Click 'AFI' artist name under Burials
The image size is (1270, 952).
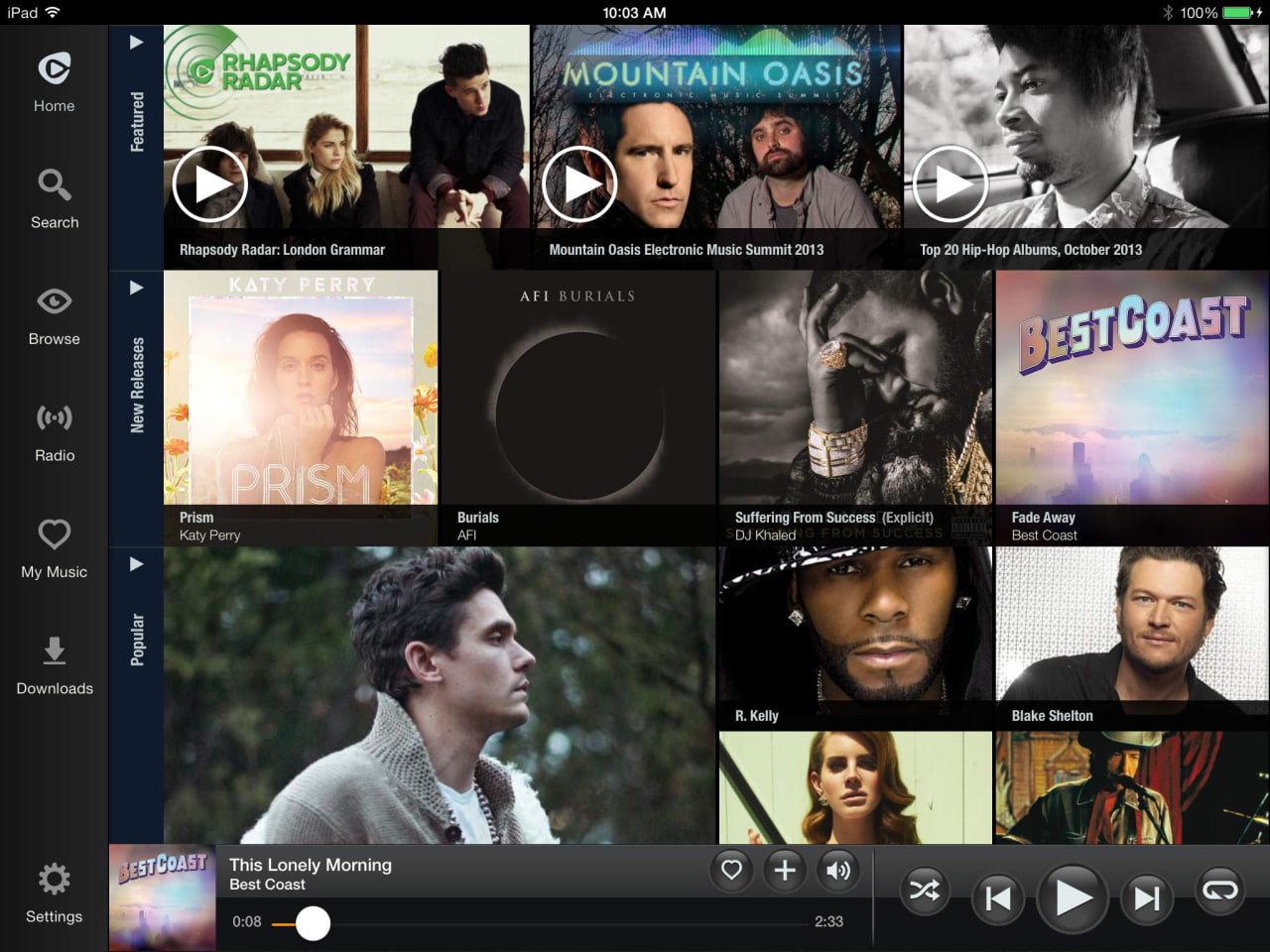466,535
